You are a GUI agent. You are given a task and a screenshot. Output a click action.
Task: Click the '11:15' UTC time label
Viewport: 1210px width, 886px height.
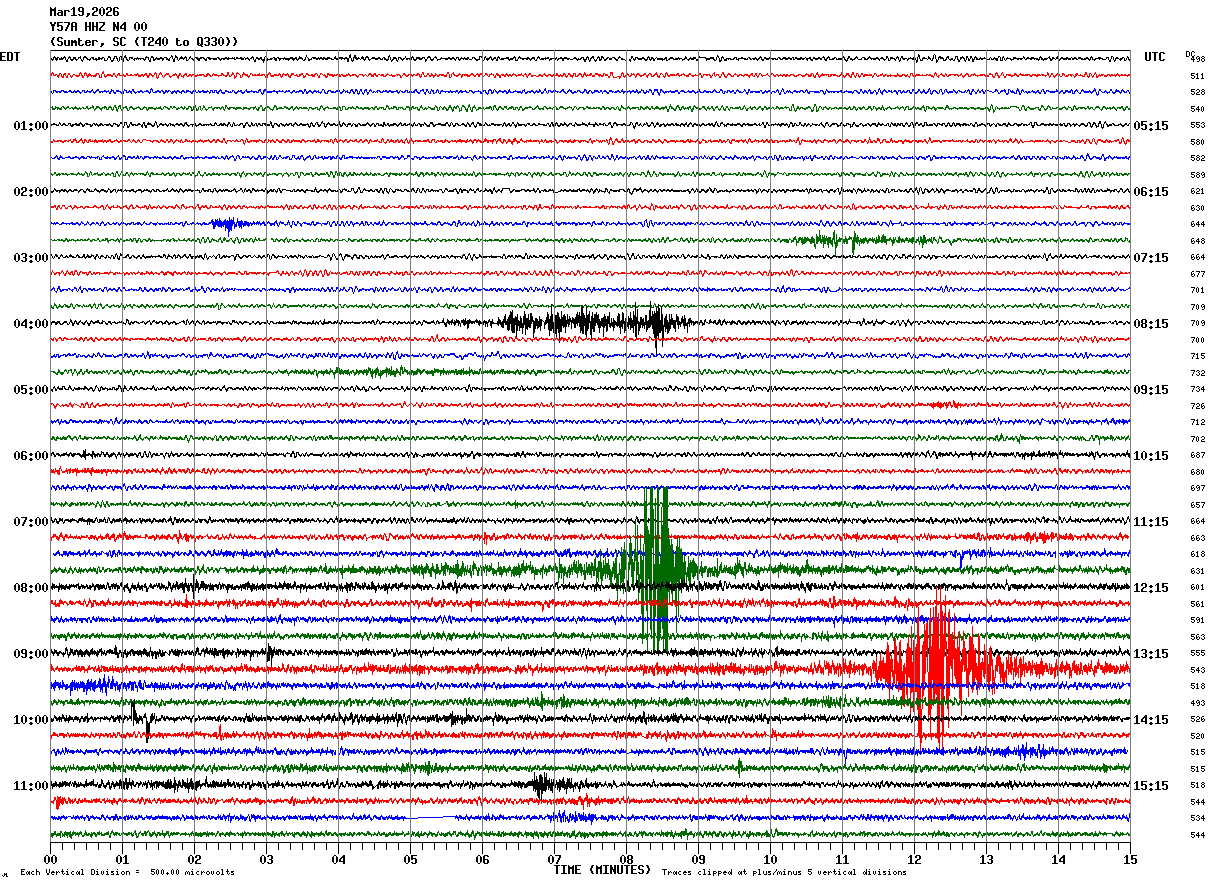pos(1151,522)
